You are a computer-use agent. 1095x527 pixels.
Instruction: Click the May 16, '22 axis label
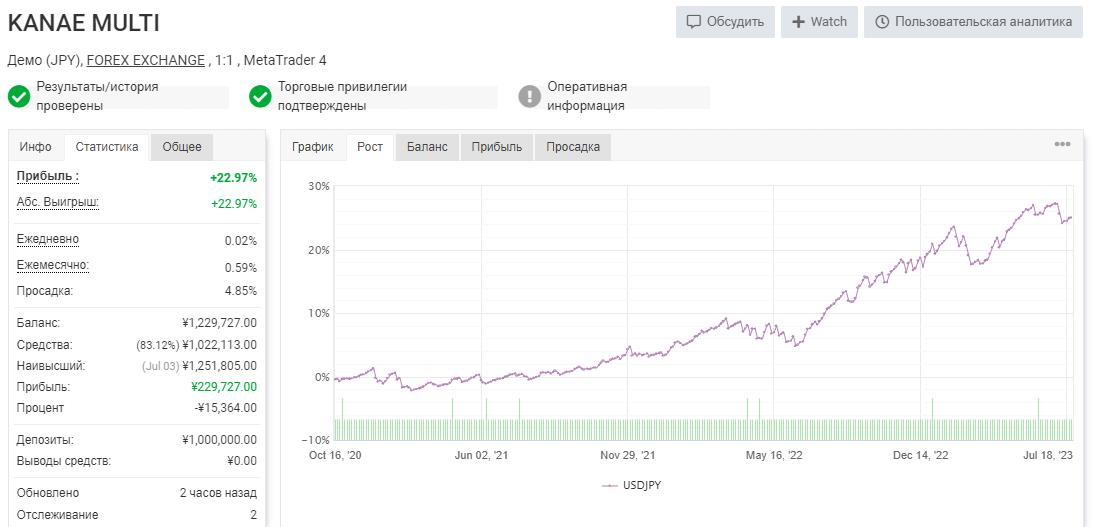tap(774, 455)
